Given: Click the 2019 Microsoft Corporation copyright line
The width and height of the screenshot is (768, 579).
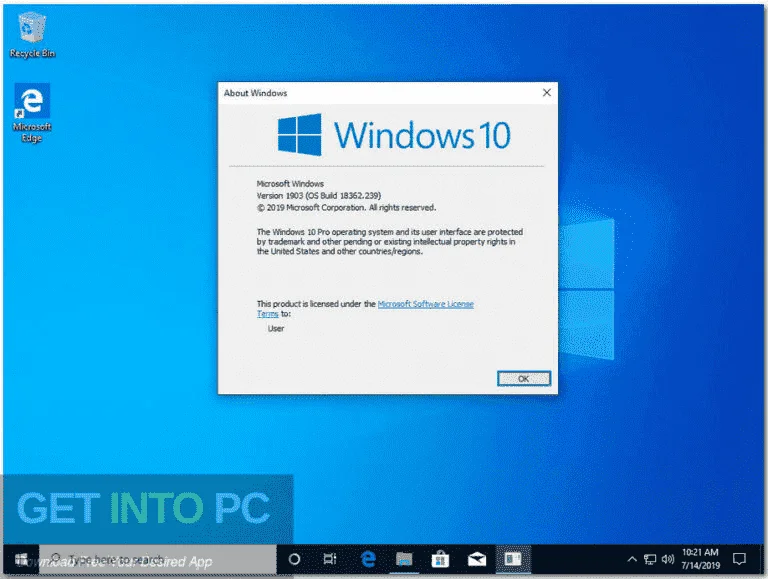Looking at the screenshot, I should (346, 208).
